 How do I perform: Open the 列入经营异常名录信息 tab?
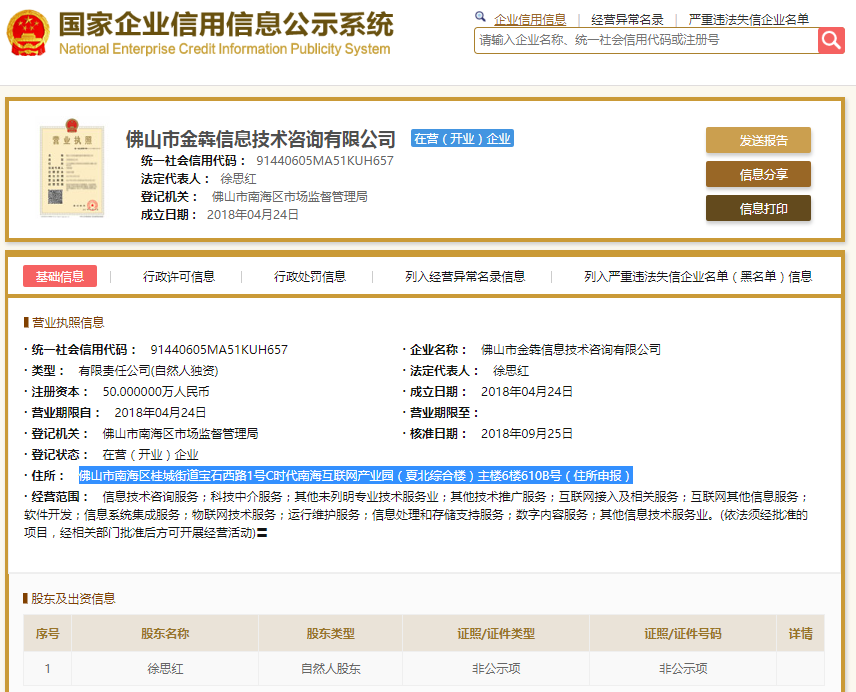point(465,277)
